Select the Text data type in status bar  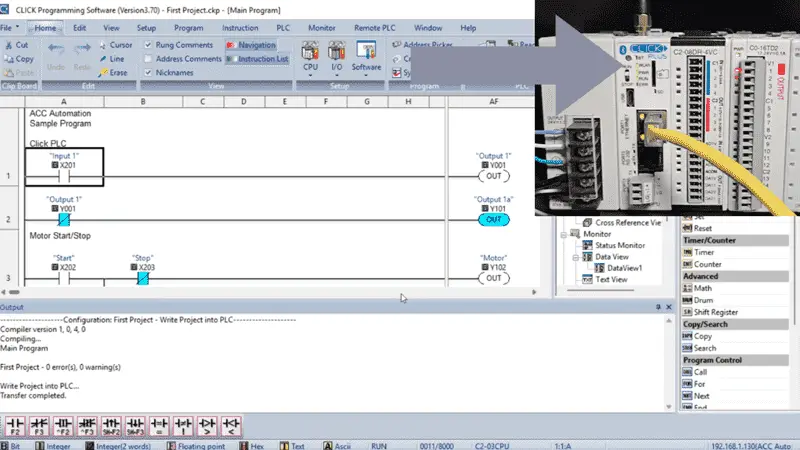click(x=292, y=446)
